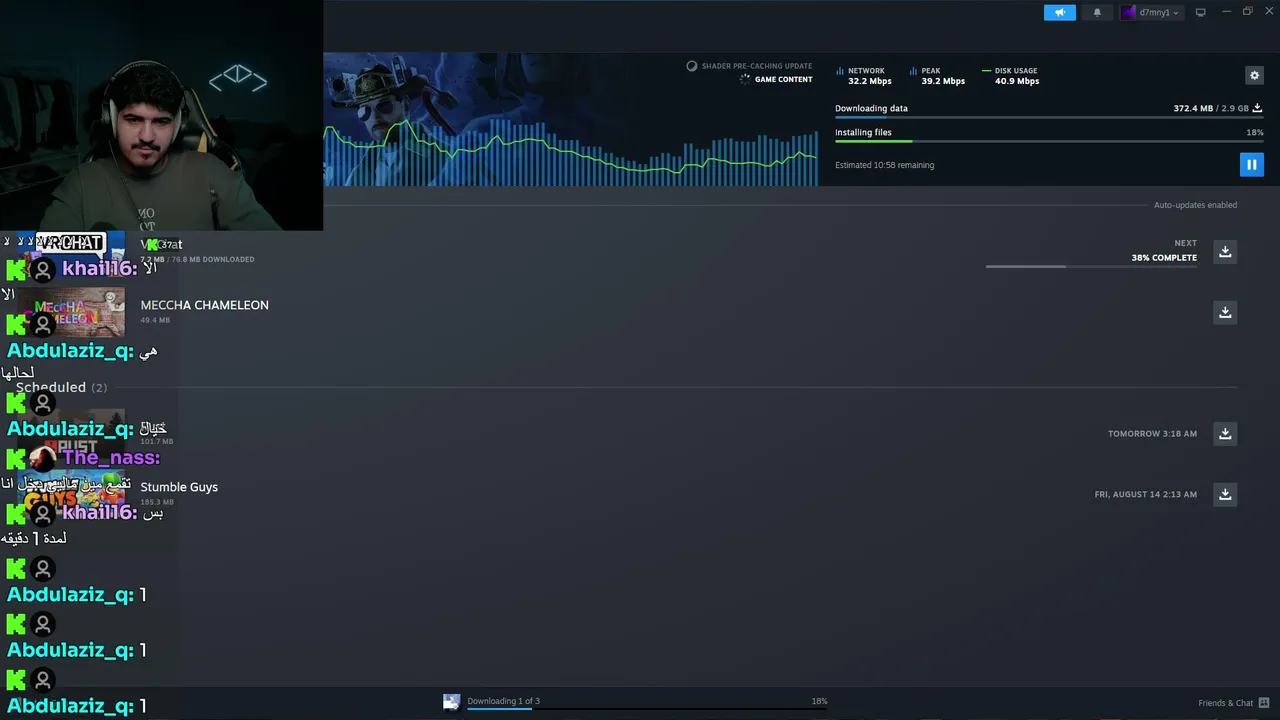Click the Disk Usage 40.9 Mbps stat
1280x720 pixels.
(x=1011, y=76)
